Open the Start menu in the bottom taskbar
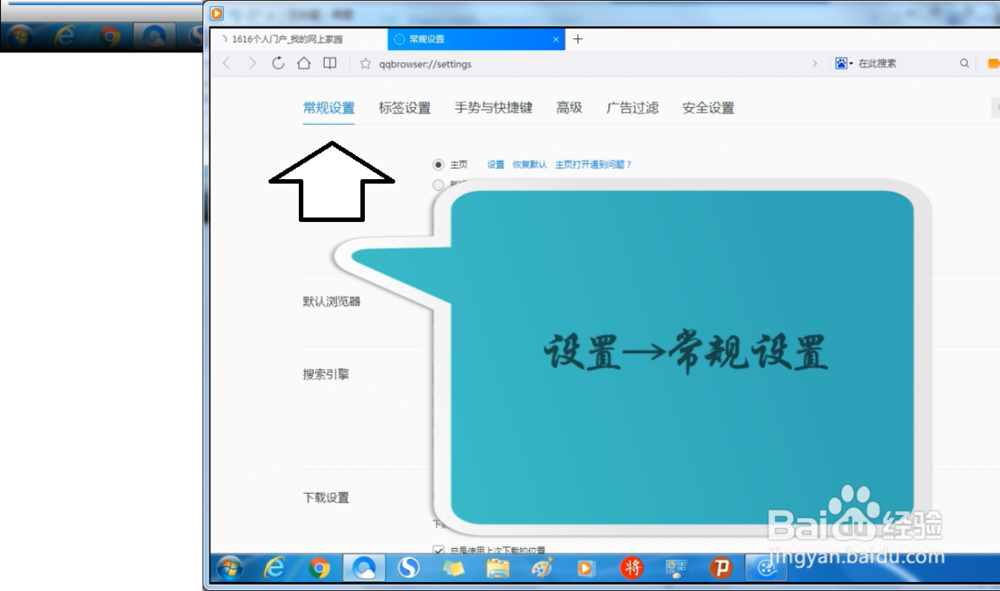 tap(230, 567)
